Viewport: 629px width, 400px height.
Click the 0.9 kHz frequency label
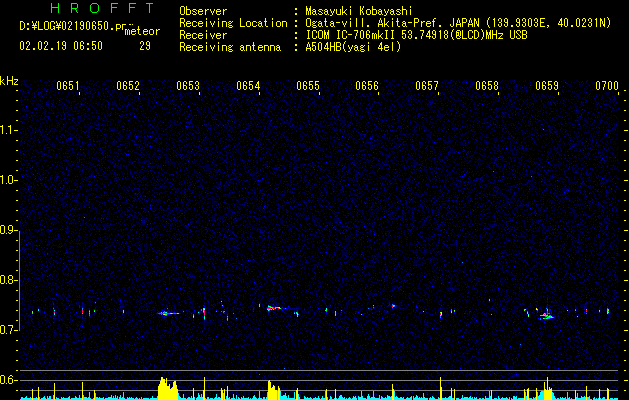[8, 230]
